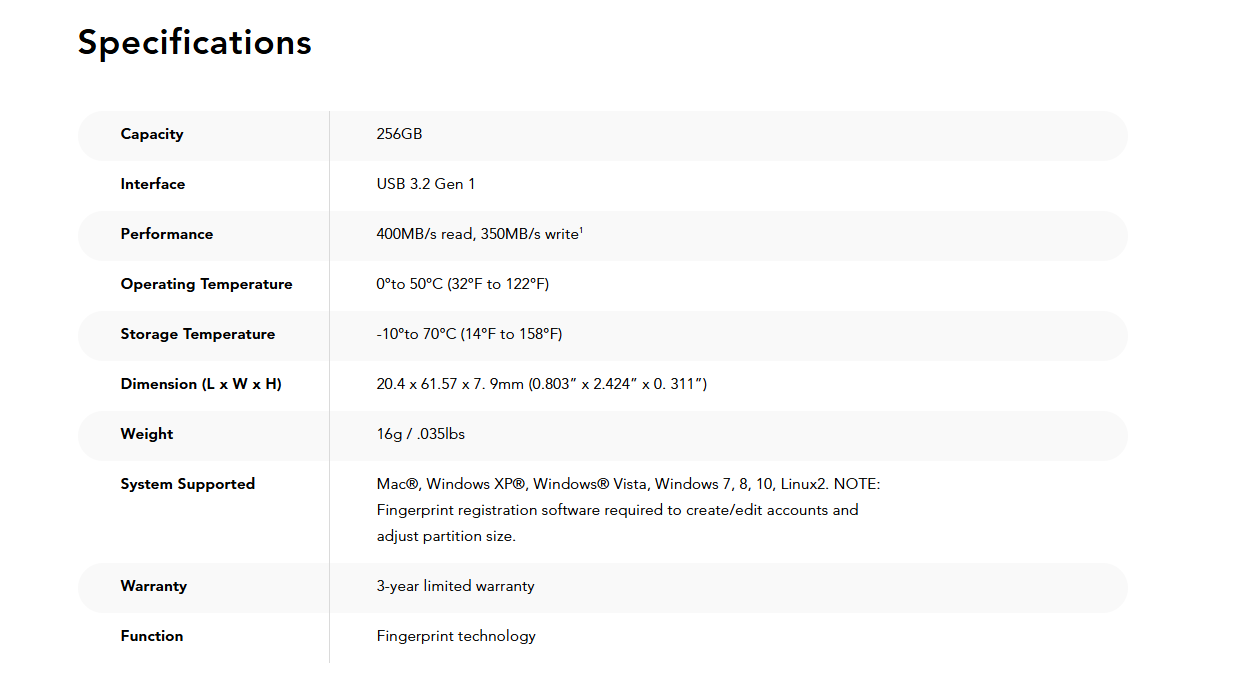Screen dimensions: 1234x679
Task: Select the 256GB capacity value
Action: (x=399, y=134)
